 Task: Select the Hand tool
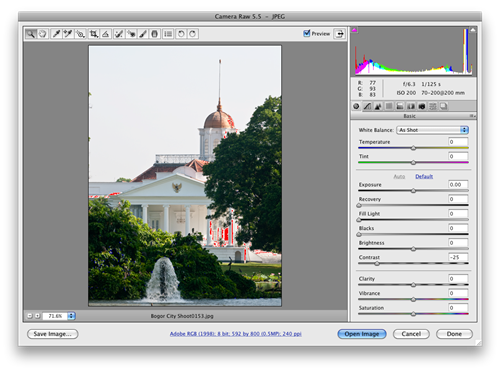coord(43,34)
